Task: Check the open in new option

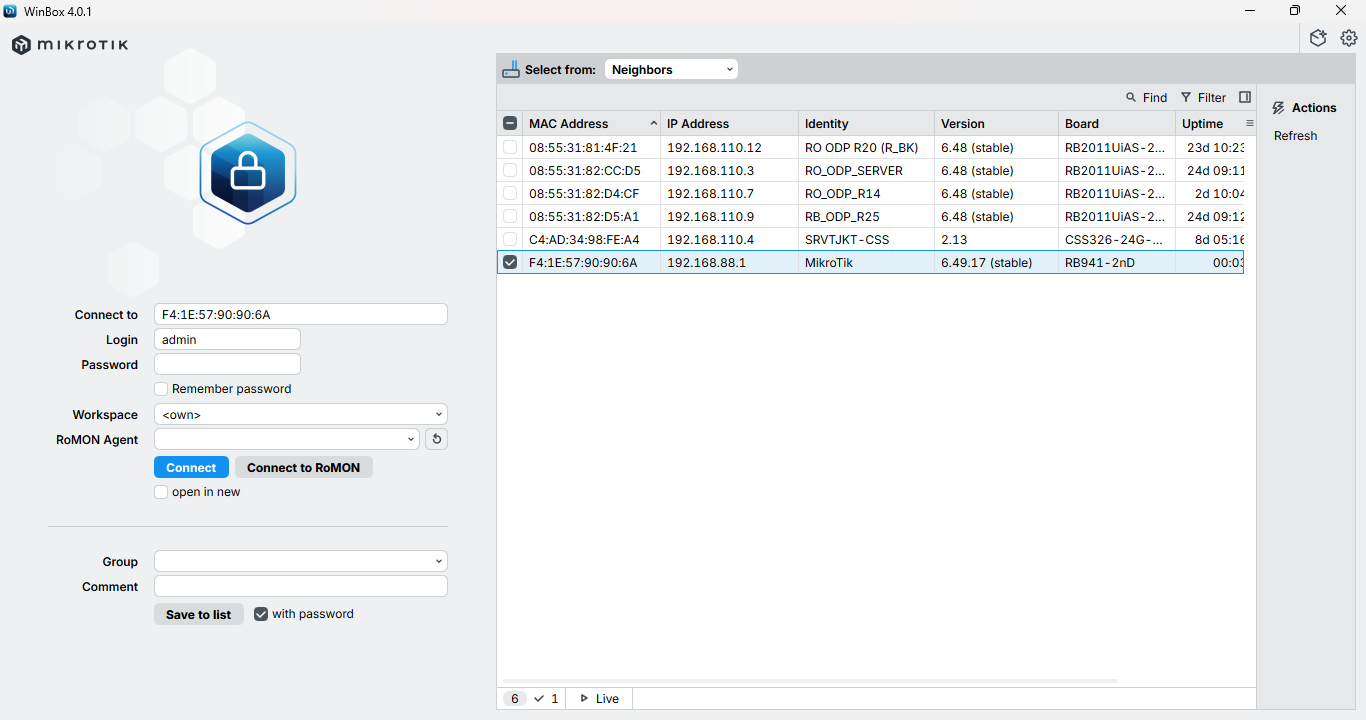Action: click(161, 492)
